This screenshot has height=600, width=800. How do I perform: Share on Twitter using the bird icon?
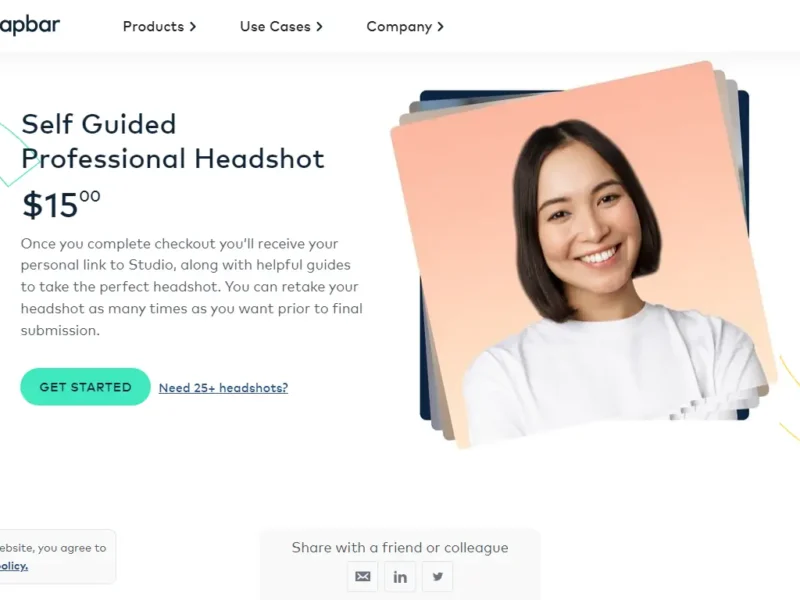coord(437,577)
